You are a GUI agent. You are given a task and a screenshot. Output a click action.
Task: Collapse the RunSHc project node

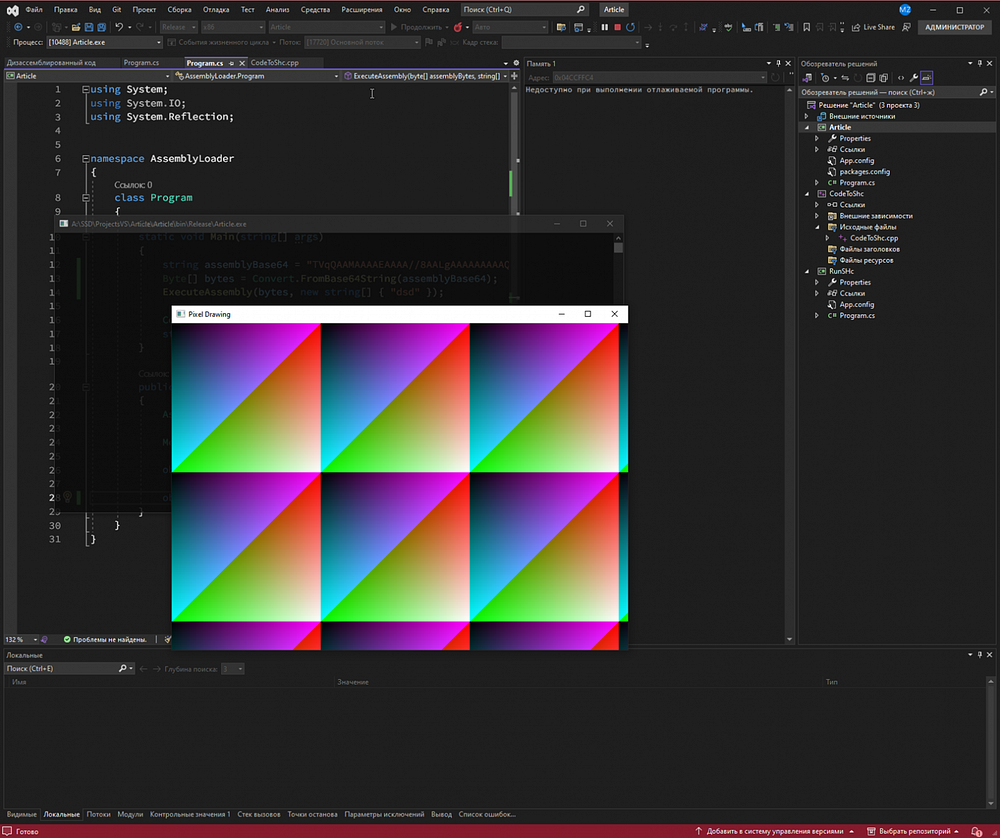[x=807, y=272]
